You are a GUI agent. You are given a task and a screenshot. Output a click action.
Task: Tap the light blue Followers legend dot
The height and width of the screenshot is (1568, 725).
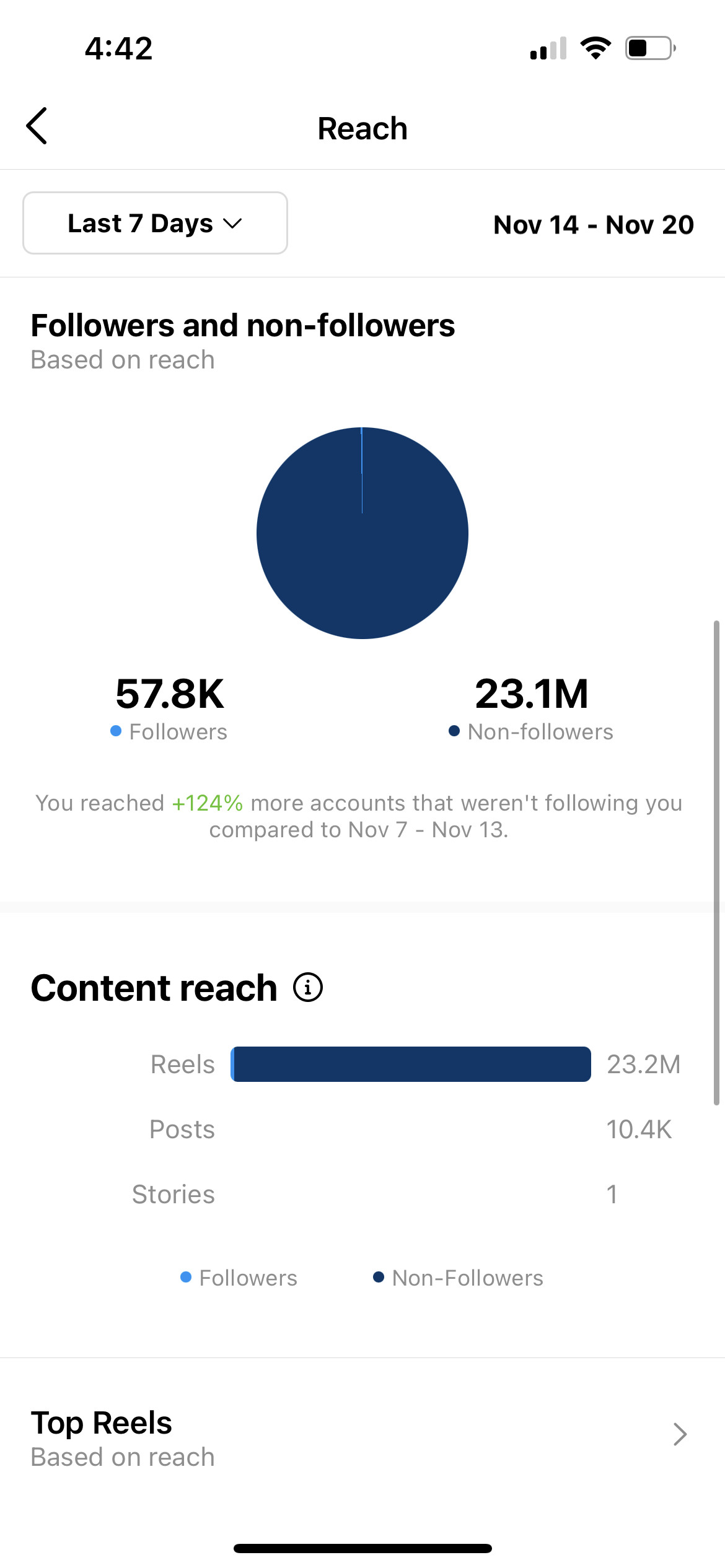coord(116,731)
